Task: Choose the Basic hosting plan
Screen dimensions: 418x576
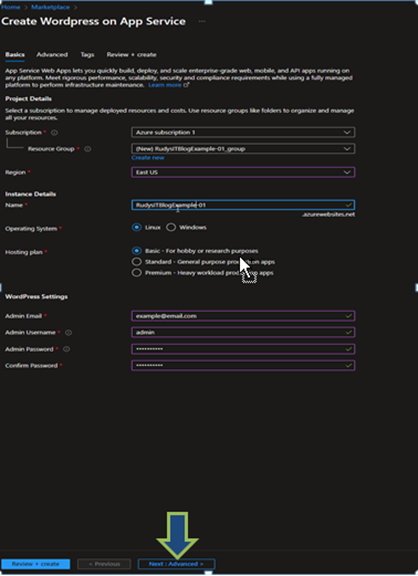Action: point(137,251)
